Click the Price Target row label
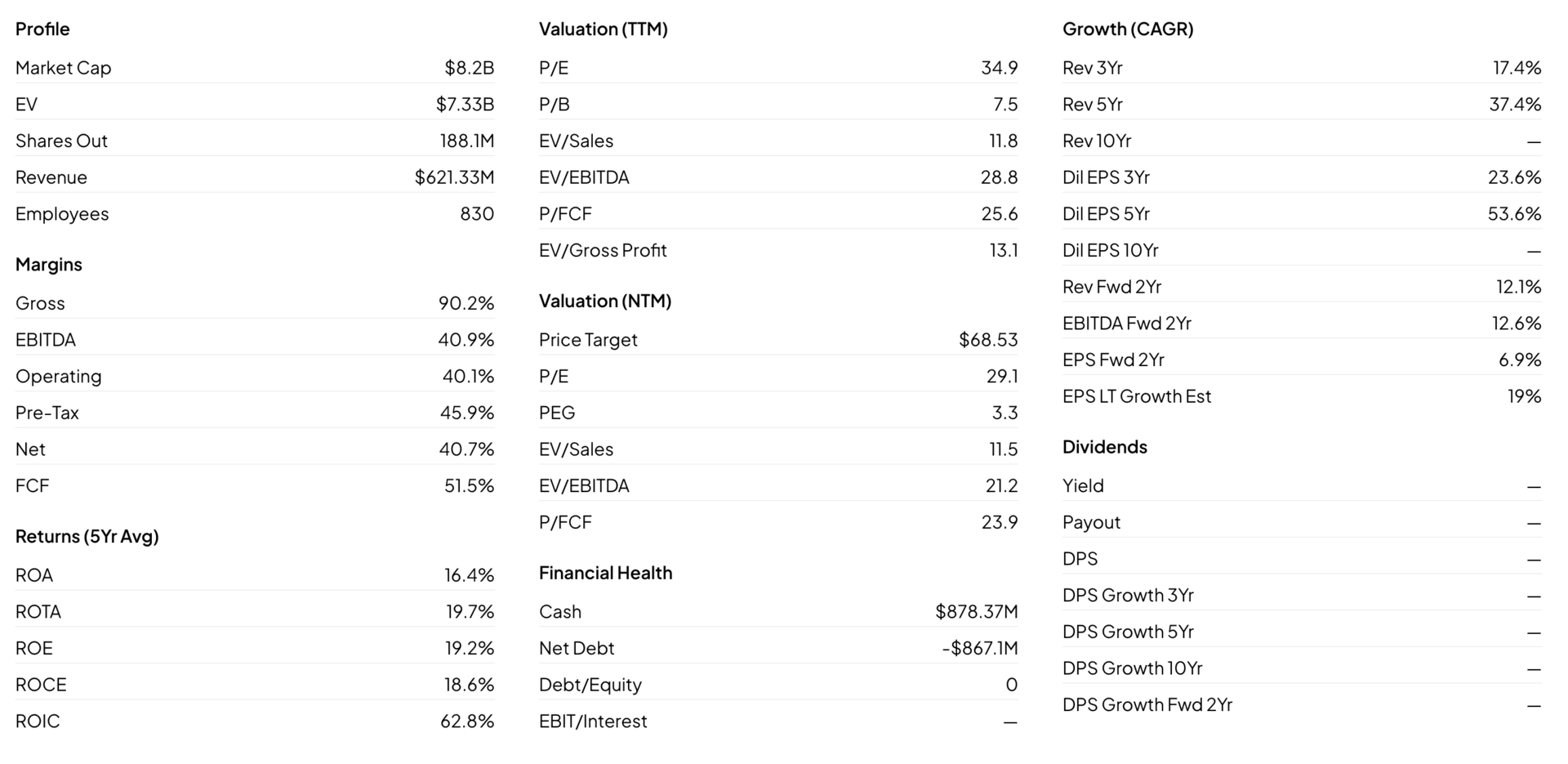 pos(588,340)
